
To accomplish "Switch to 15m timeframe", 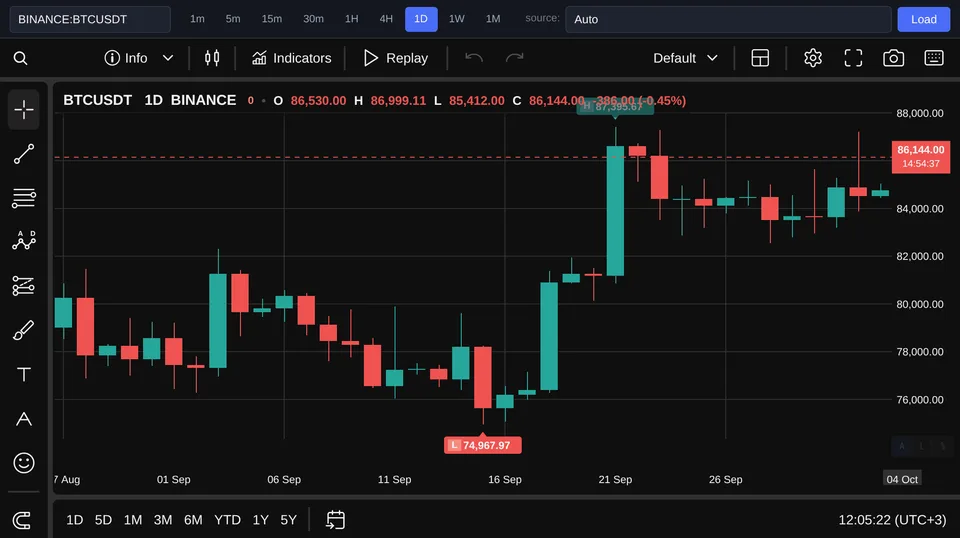I will 272,19.
